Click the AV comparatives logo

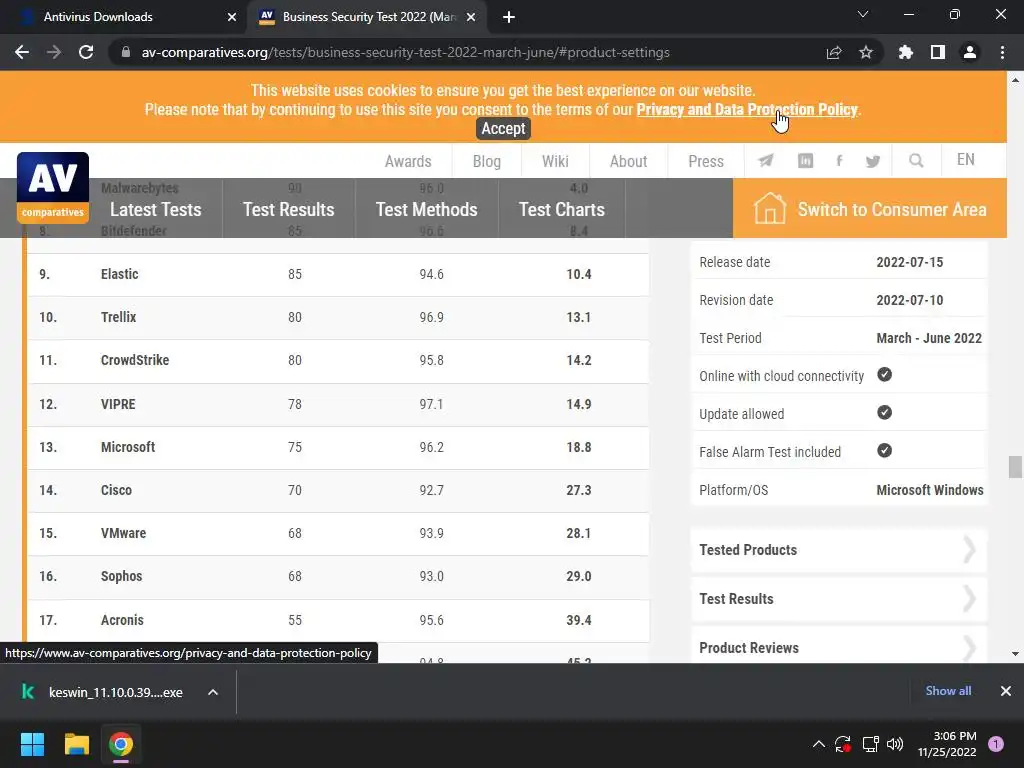[x=53, y=187]
